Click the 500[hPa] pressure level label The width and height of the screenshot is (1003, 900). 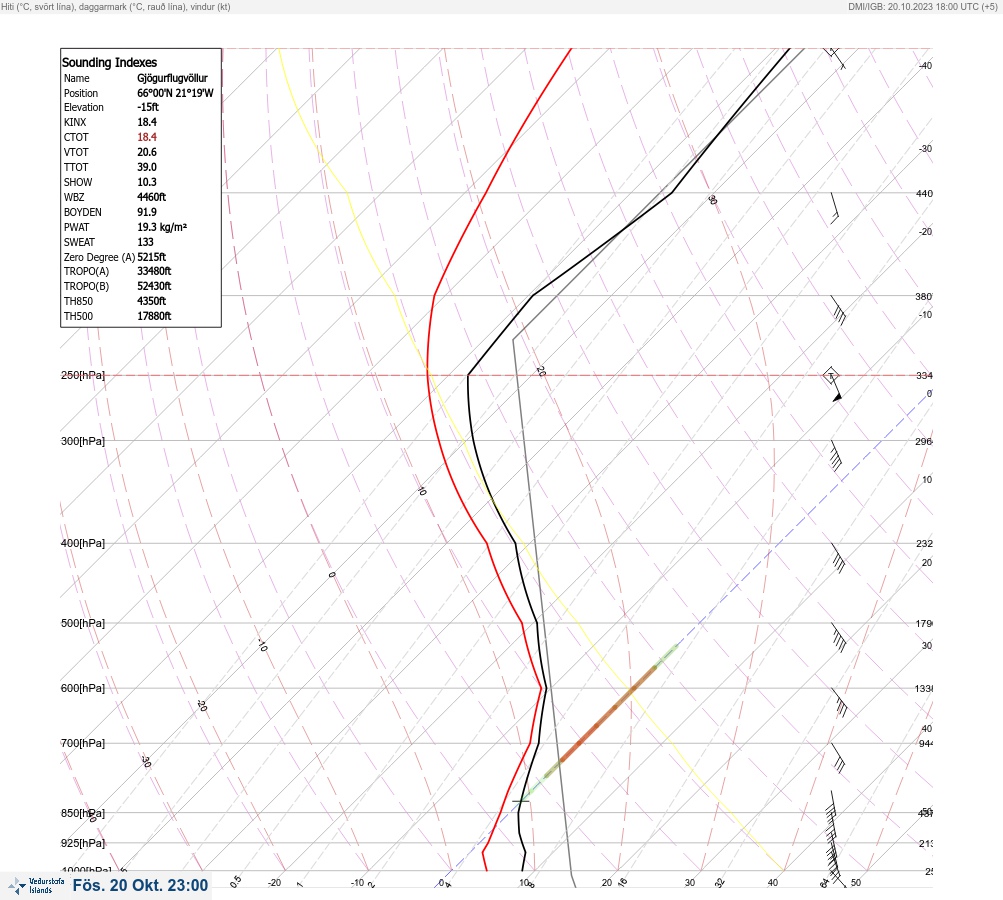pyautogui.click(x=83, y=623)
